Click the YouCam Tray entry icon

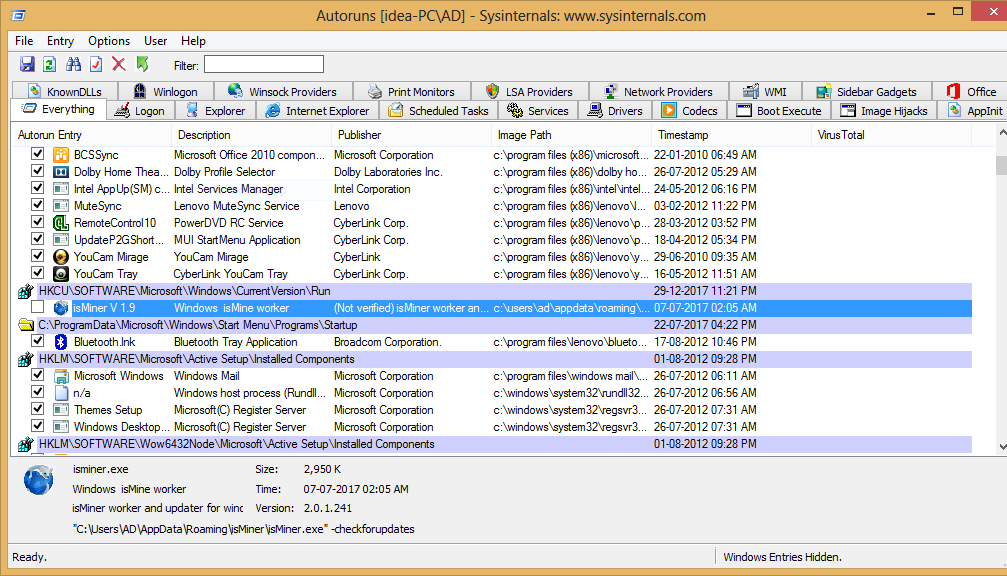(x=60, y=274)
